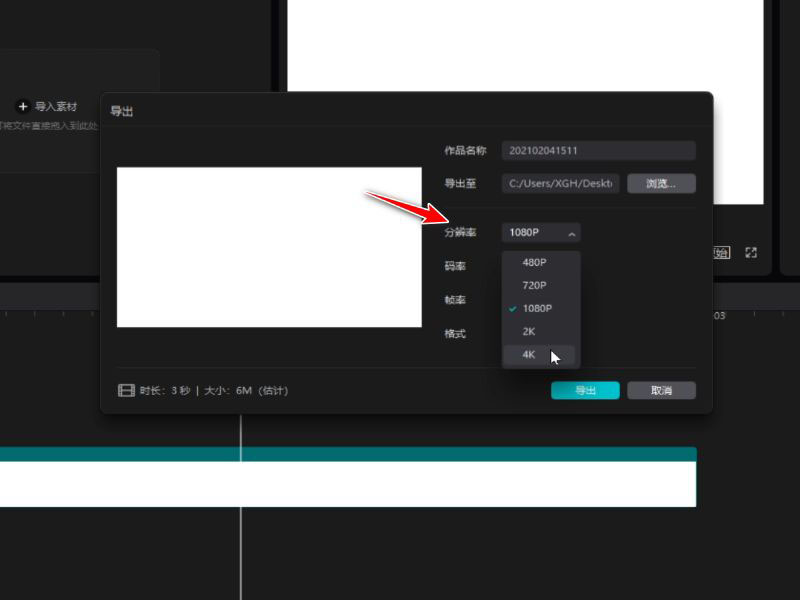Switch resolution to 720P
Screen dimensions: 800x600
[x=534, y=285]
